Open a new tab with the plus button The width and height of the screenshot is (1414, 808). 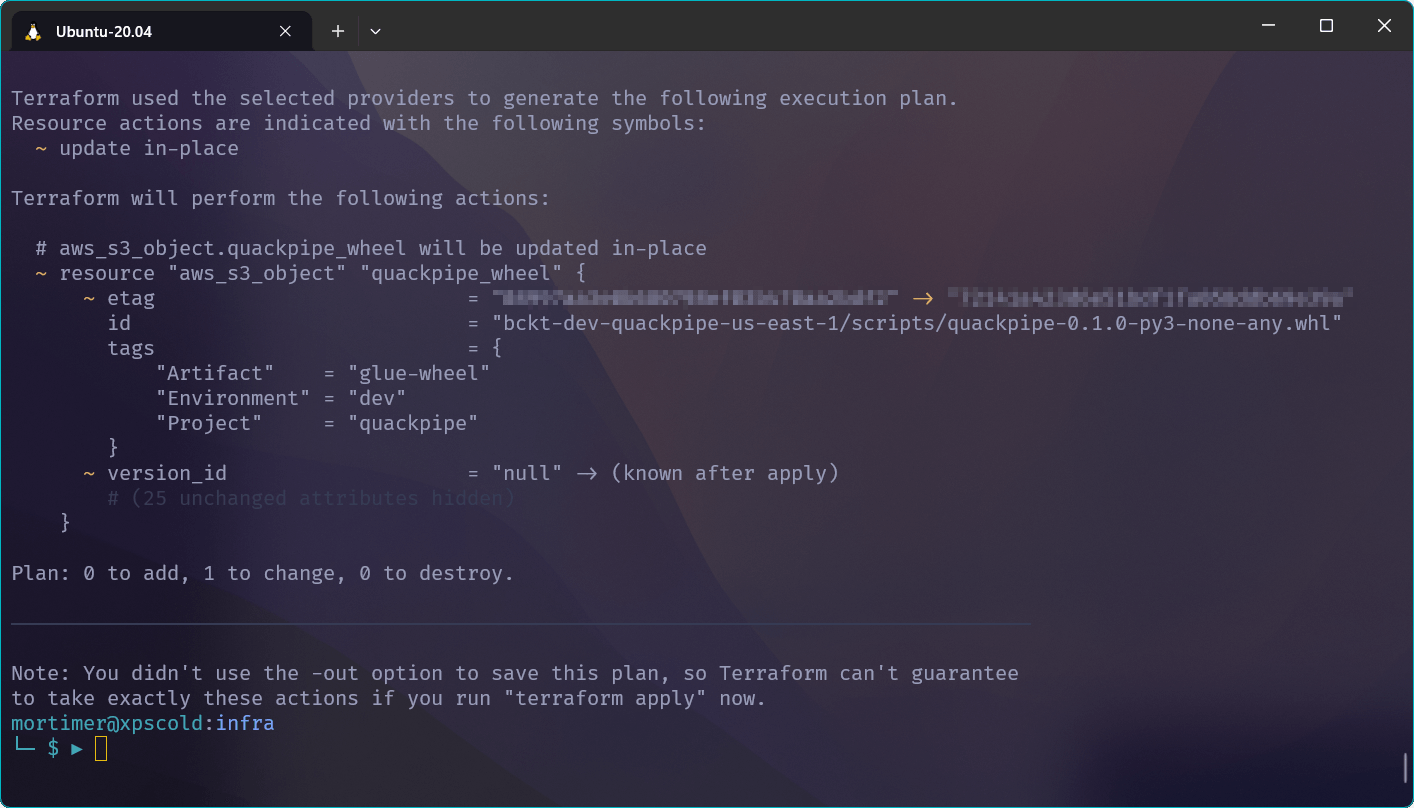(338, 31)
